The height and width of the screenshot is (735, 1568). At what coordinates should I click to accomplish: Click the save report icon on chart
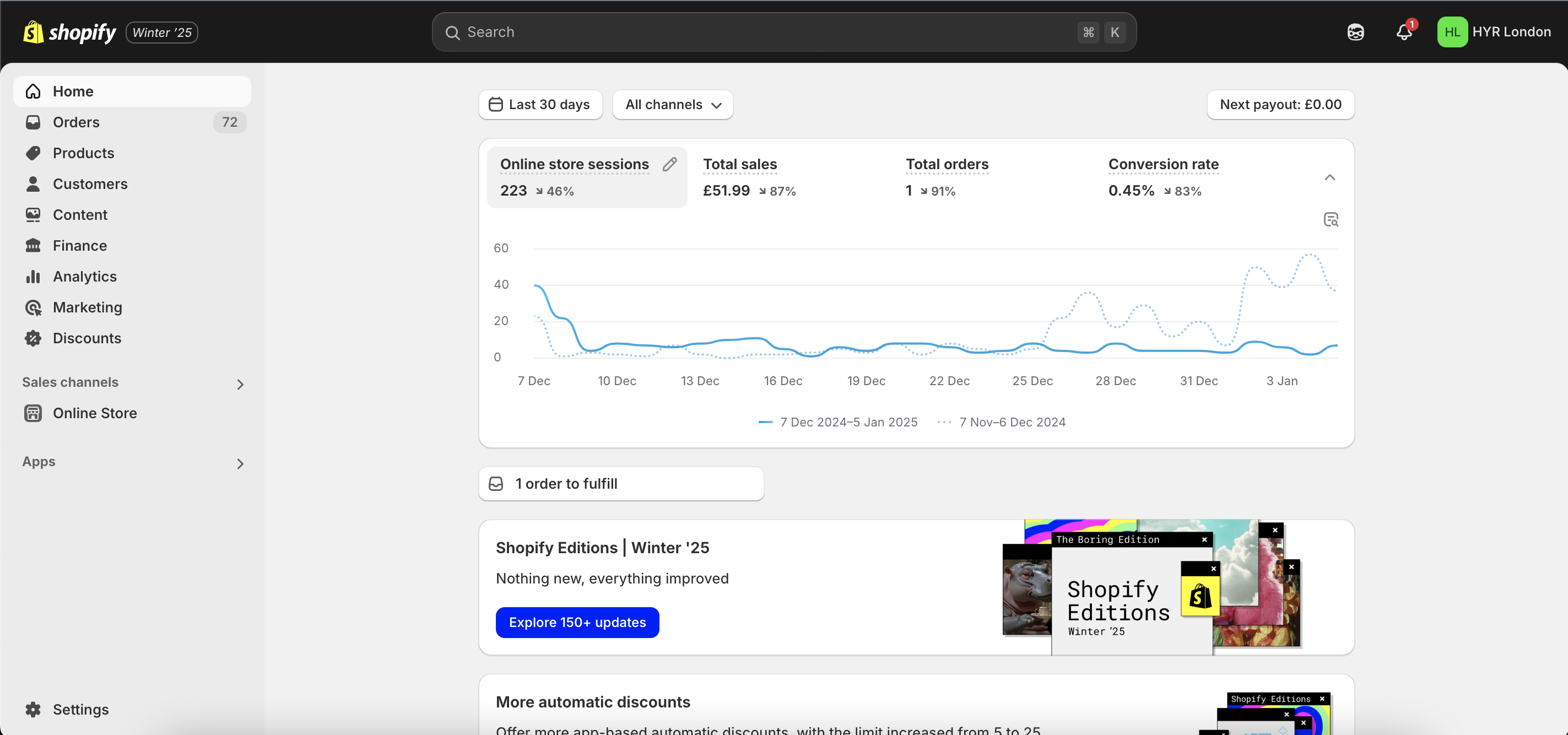coord(1331,220)
